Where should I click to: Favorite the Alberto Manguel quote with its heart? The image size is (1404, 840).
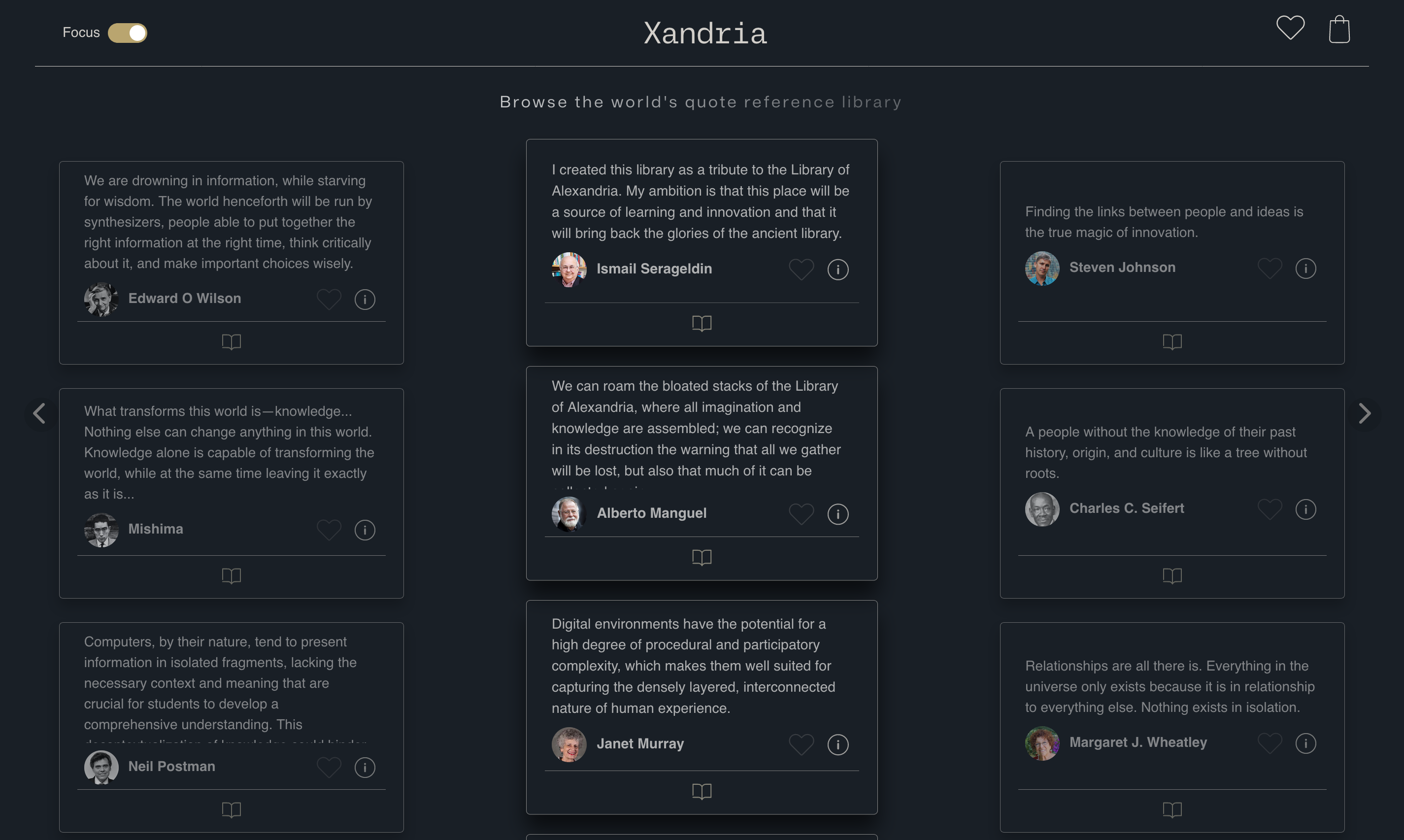pos(802,514)
